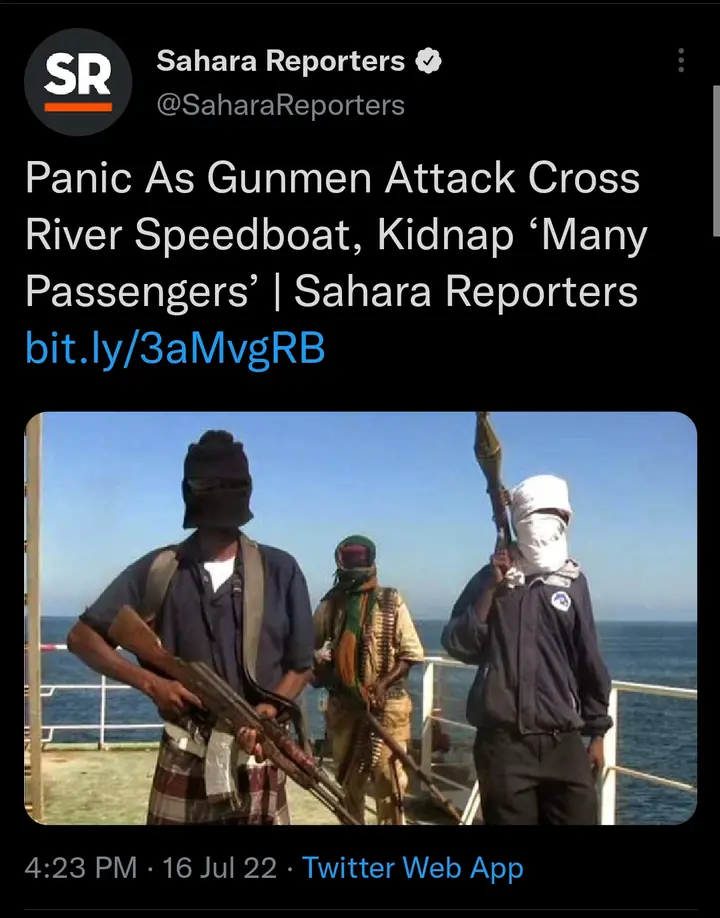Click the 4:23 PM timestamp
This screenshot has width=720, height=918.
[x=81, y=868]
